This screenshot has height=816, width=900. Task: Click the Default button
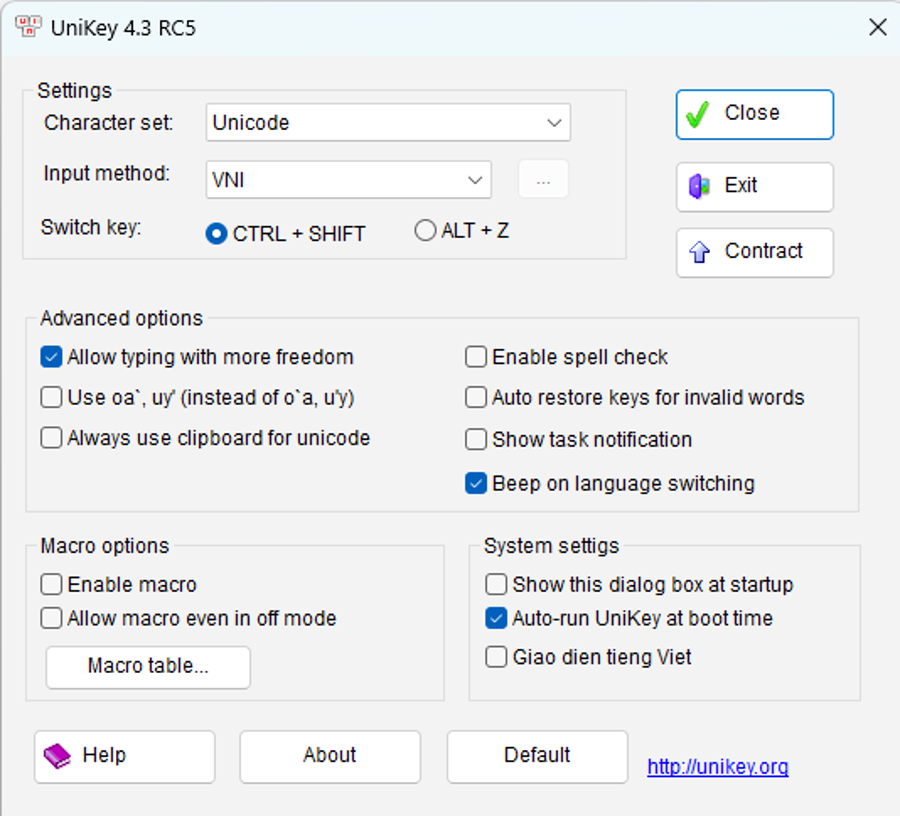[537, 756]
